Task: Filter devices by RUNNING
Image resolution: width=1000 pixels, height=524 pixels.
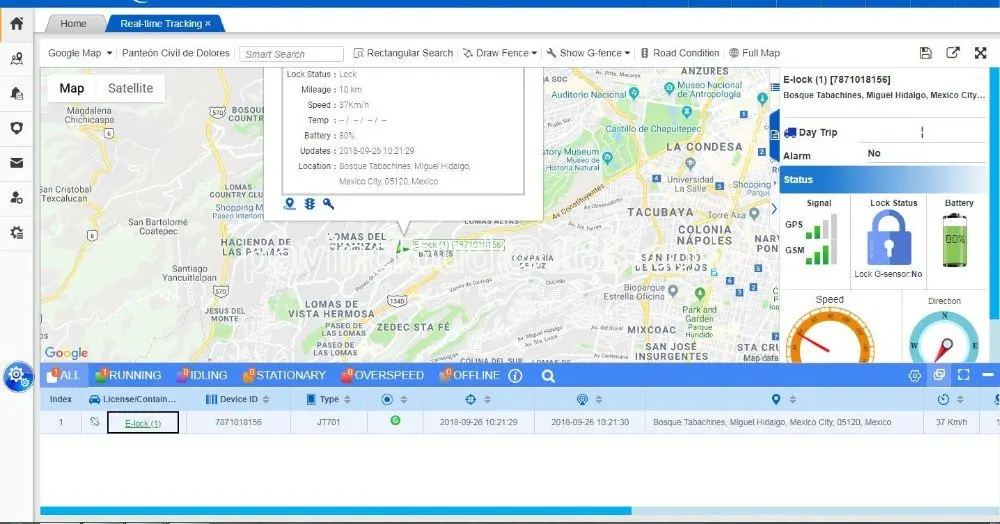Action: coord(129,375)
